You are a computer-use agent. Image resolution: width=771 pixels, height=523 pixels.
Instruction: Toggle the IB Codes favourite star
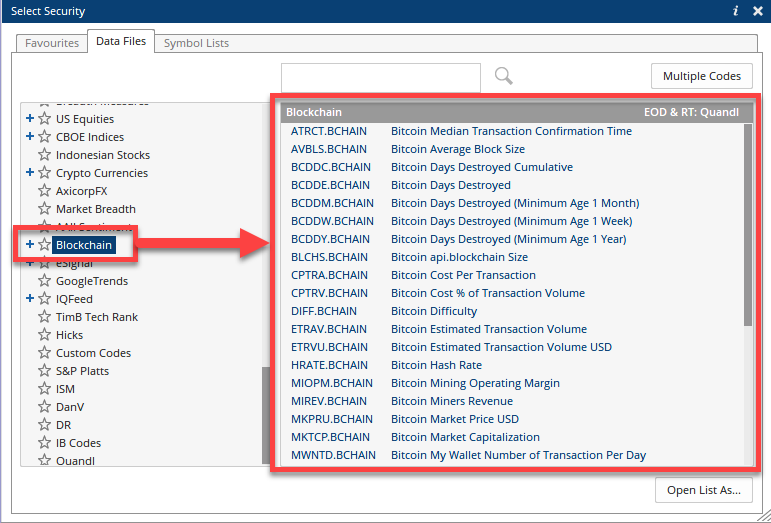click(44, 443)
